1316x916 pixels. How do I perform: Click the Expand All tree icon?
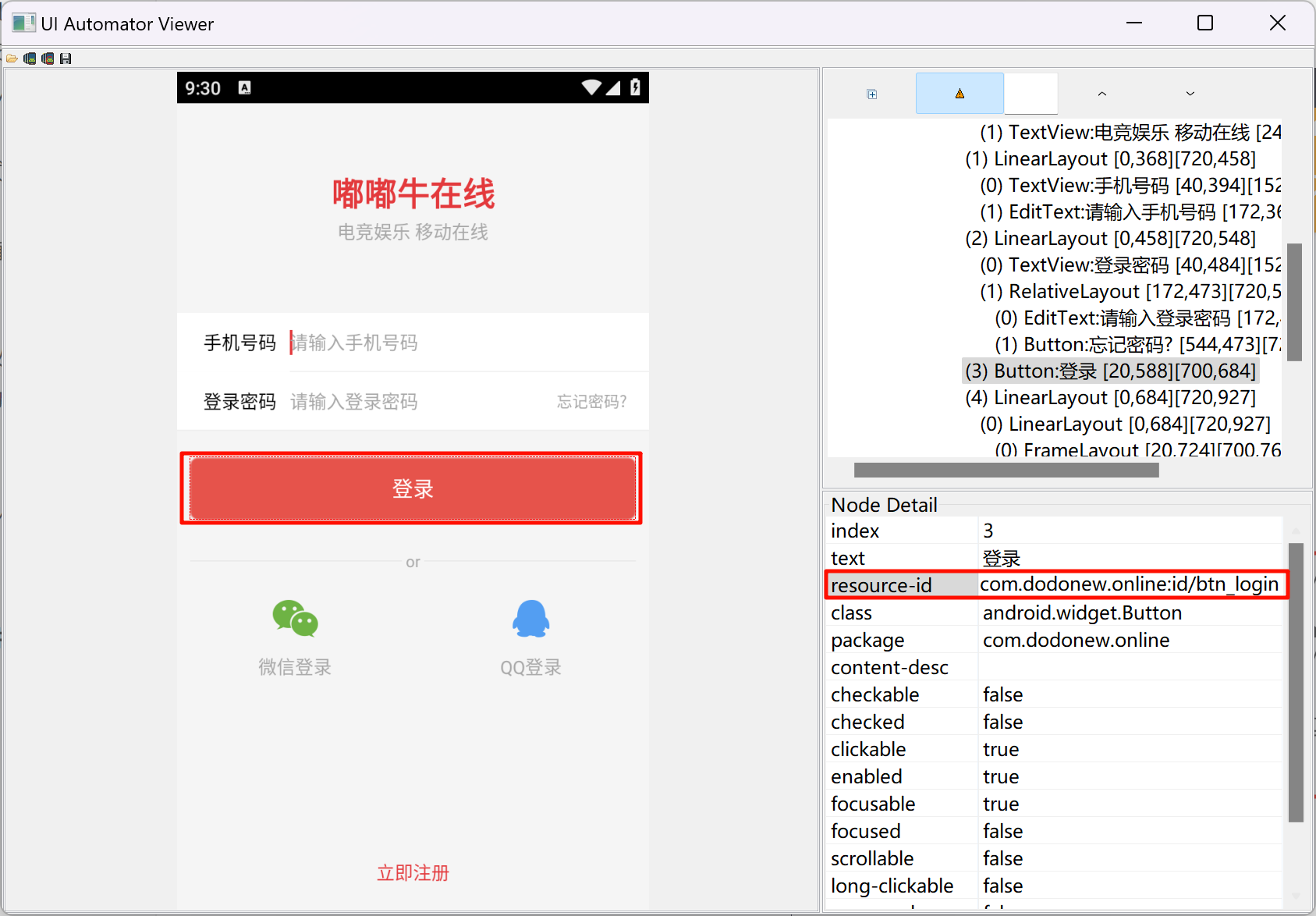point(872,94)
